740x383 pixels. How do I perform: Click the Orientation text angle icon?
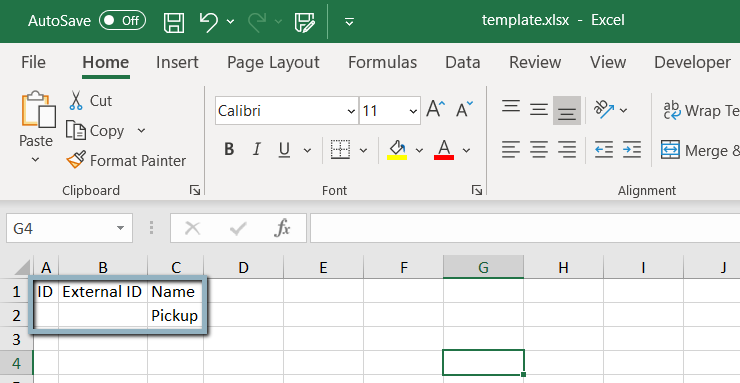point(603,110)
